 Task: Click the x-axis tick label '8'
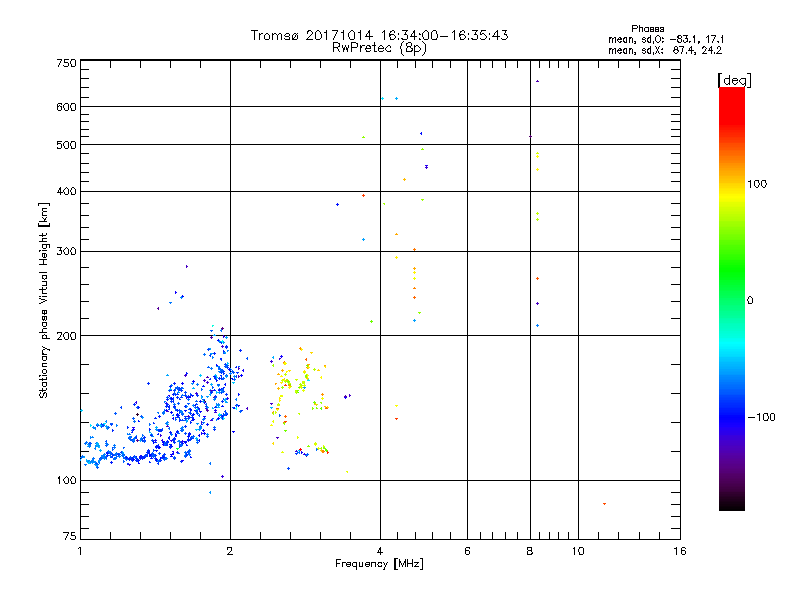point(530,551)
